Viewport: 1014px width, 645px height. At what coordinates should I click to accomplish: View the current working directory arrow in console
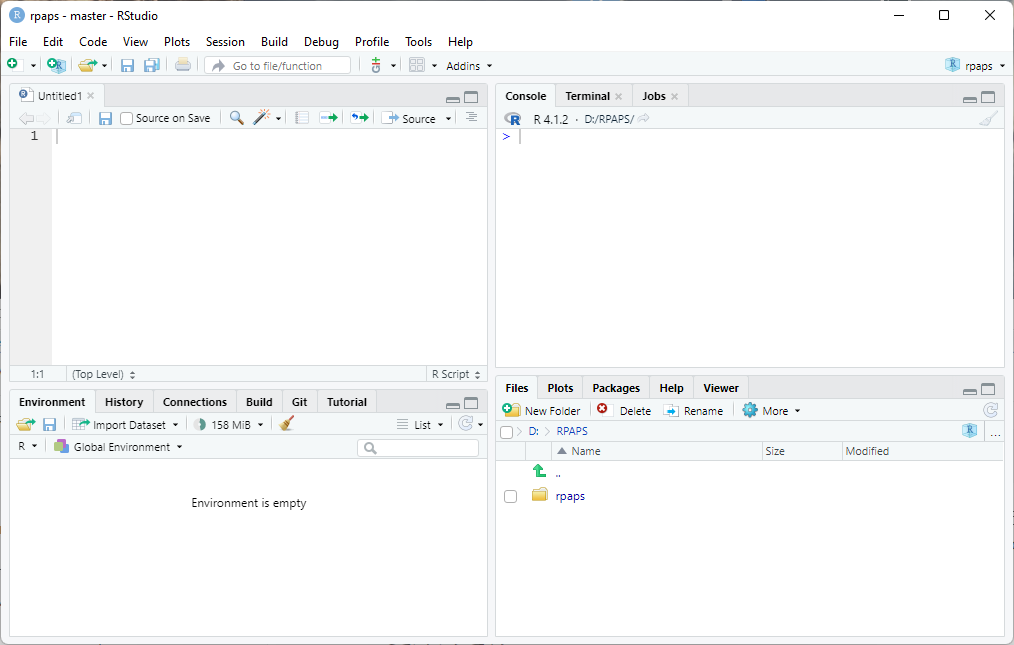[643, 118]
